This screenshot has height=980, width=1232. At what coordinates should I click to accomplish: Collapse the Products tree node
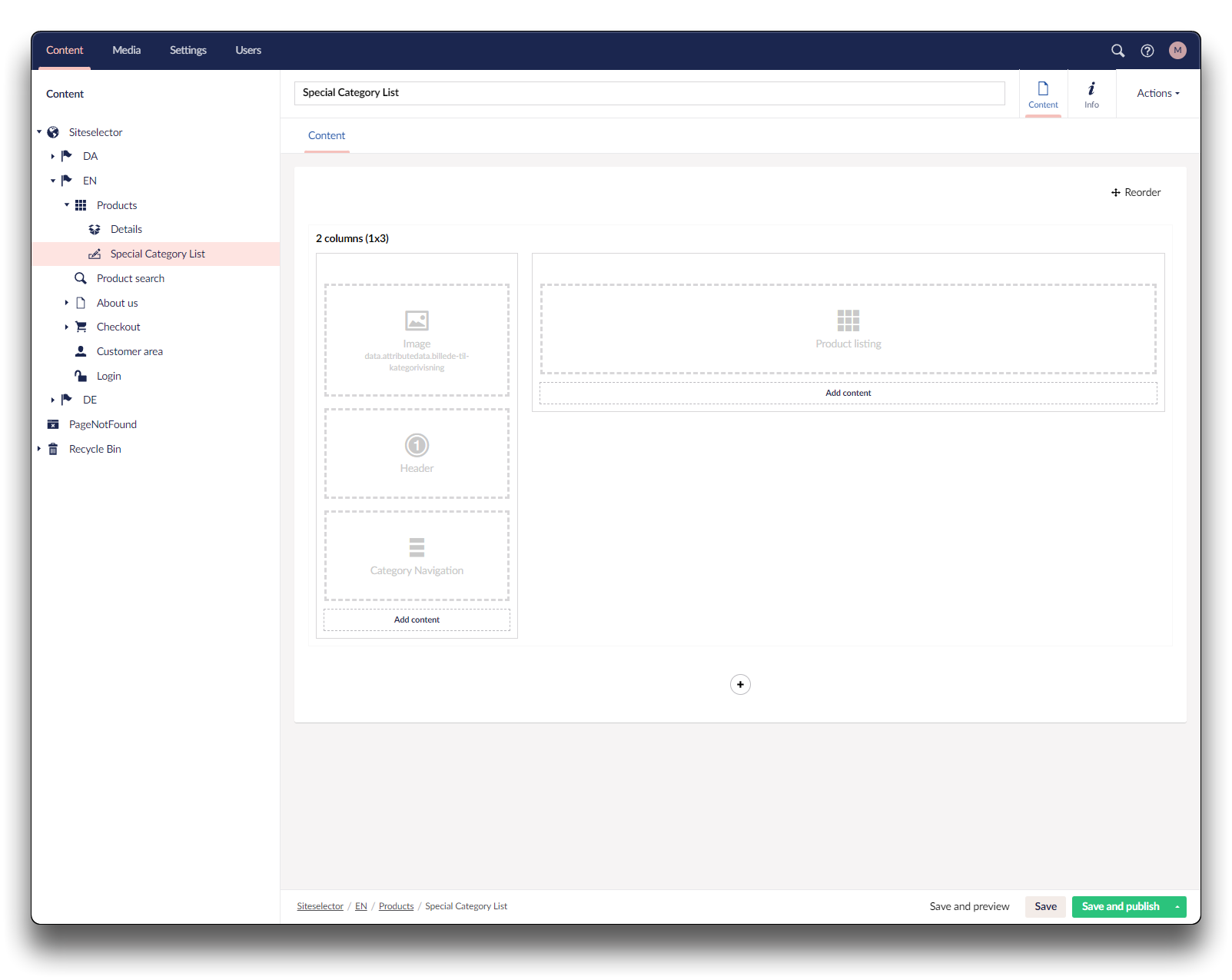pos(67,205)
